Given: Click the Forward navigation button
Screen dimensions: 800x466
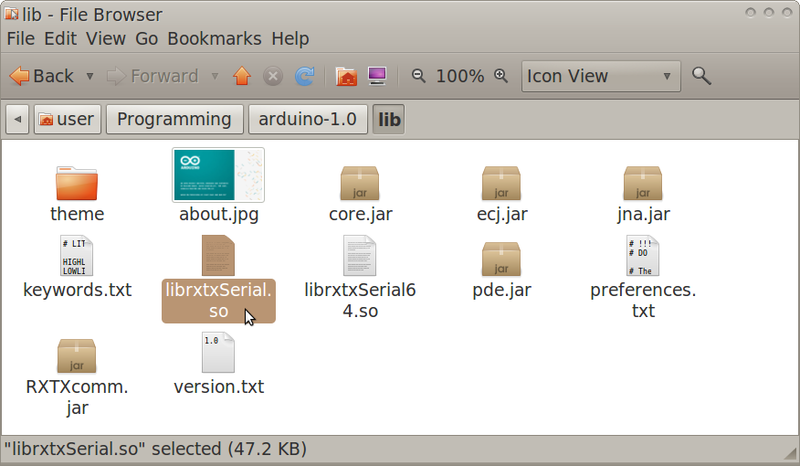Looking at the screenshot, I should point(153,77).
